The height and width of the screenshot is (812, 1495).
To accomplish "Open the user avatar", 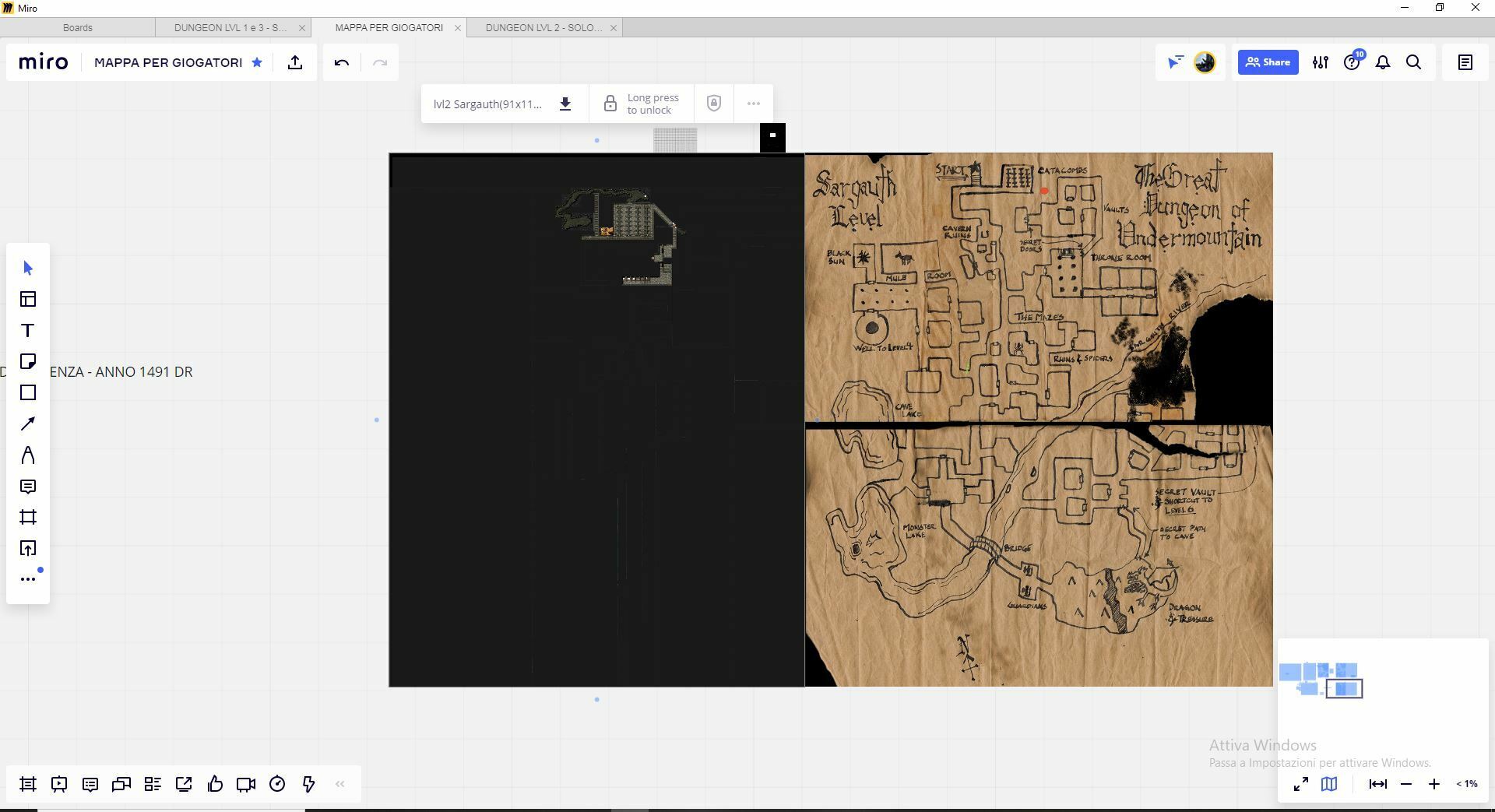I will coord(1205,62).
